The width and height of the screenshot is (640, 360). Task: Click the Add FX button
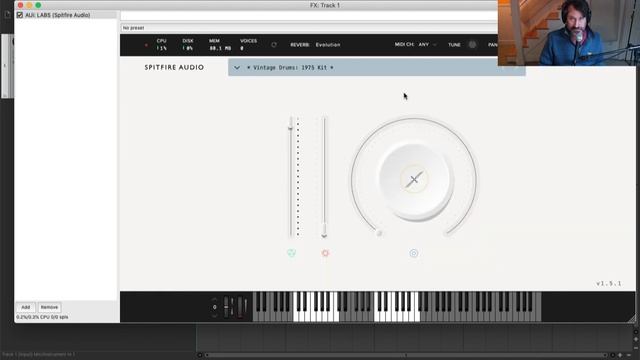click(25, 307)
